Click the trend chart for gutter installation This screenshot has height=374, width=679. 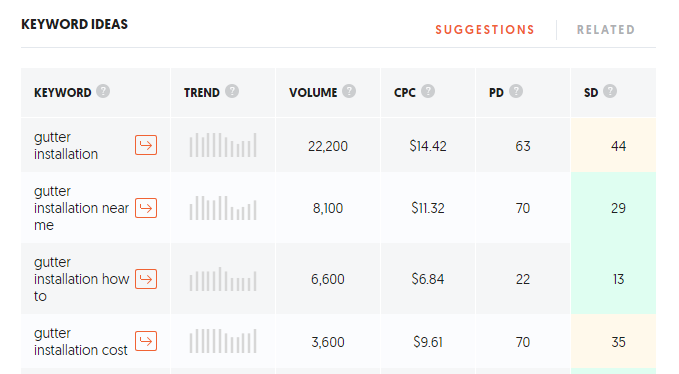223,145
